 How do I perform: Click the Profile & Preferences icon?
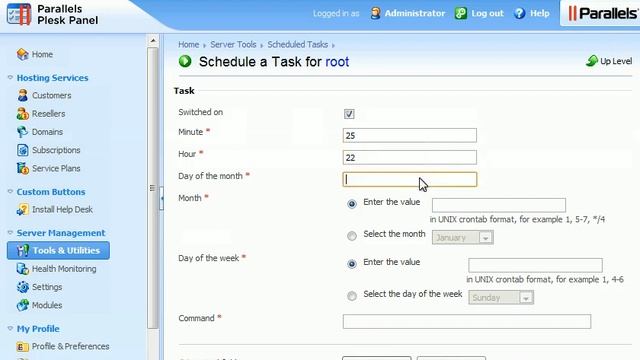pos(22,347)
